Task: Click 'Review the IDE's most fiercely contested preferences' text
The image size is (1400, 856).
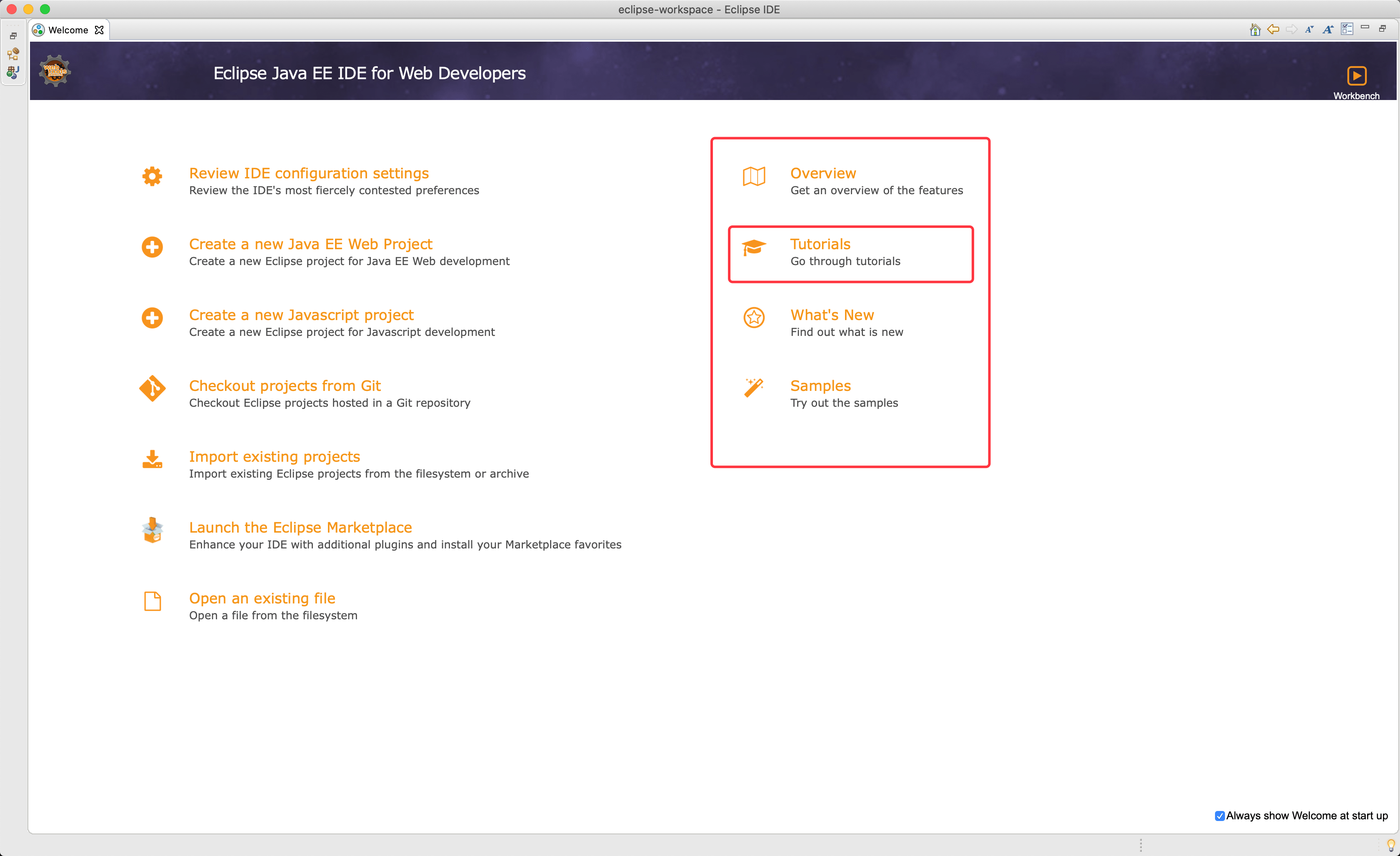Action: (334, 190)
